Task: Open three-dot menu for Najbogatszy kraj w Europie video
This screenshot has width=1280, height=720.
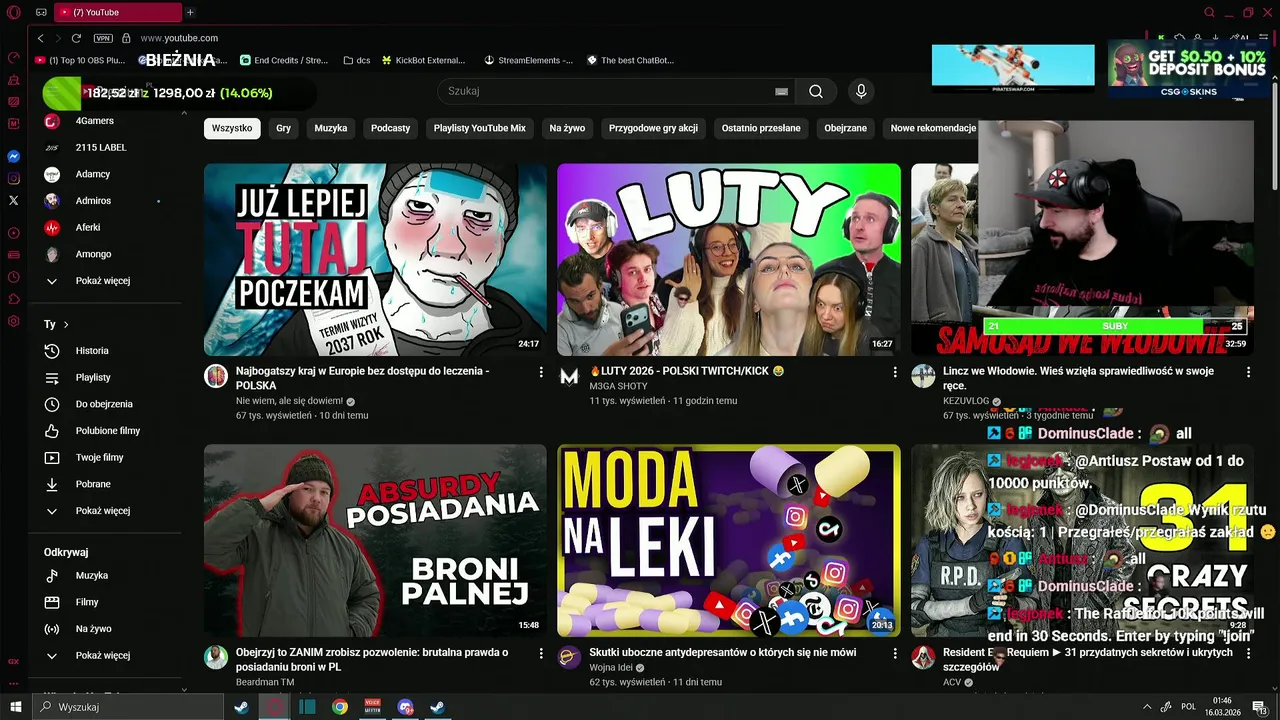Action: 541,372
